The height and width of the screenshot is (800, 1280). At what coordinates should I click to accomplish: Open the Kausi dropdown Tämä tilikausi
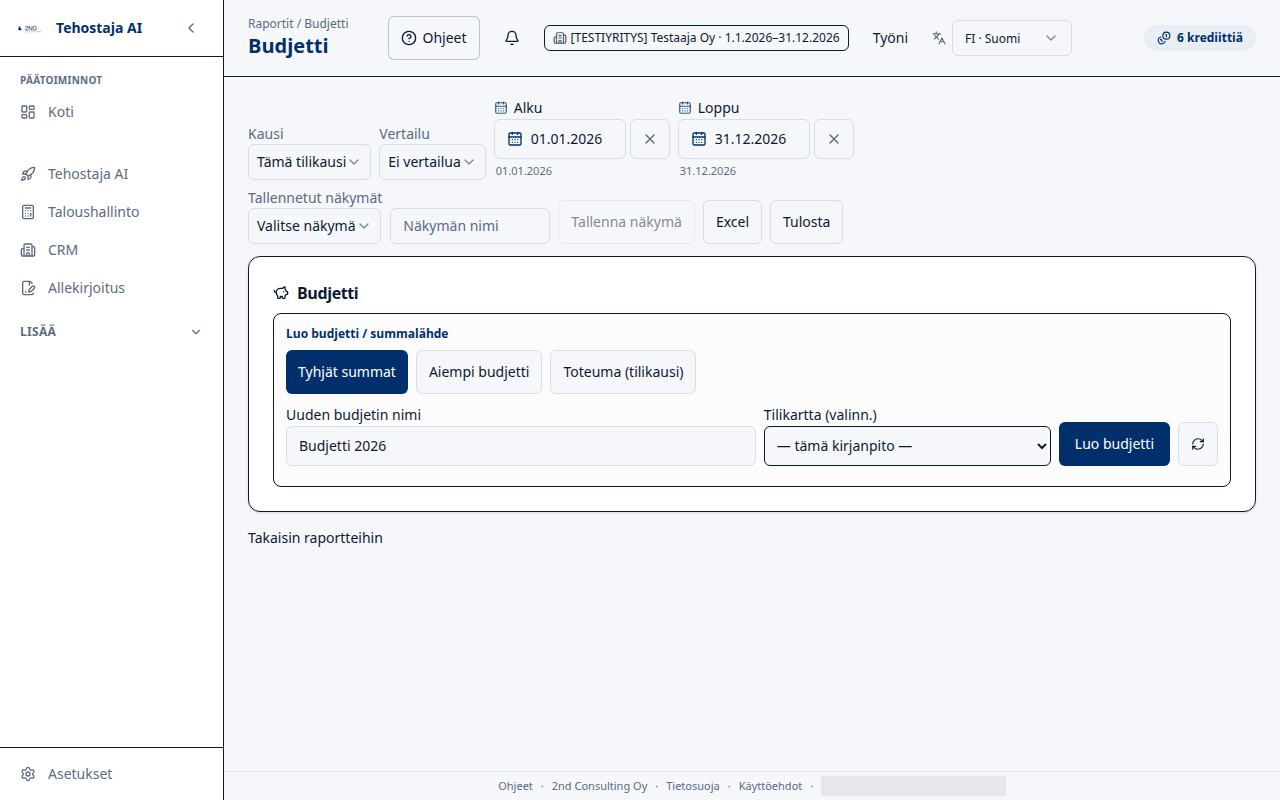[309, 162]
